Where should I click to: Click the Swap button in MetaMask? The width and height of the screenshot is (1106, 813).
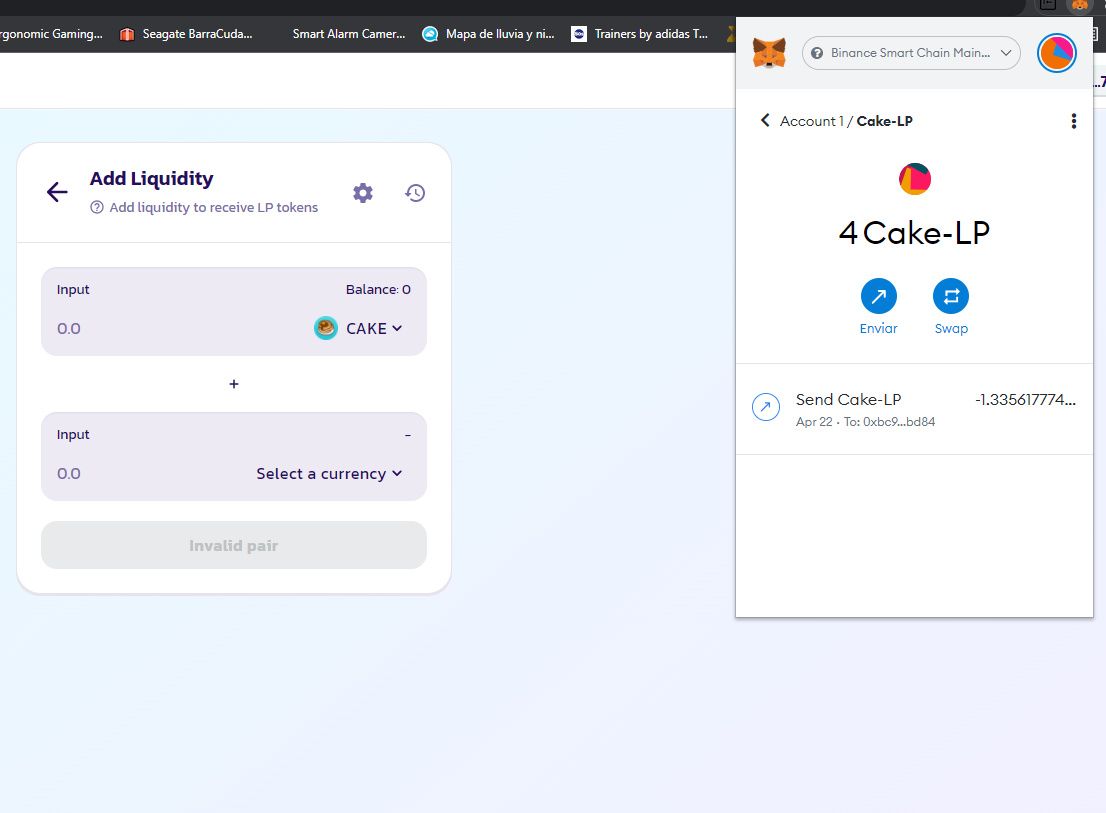pyautogui.click(x=951, y=307)
